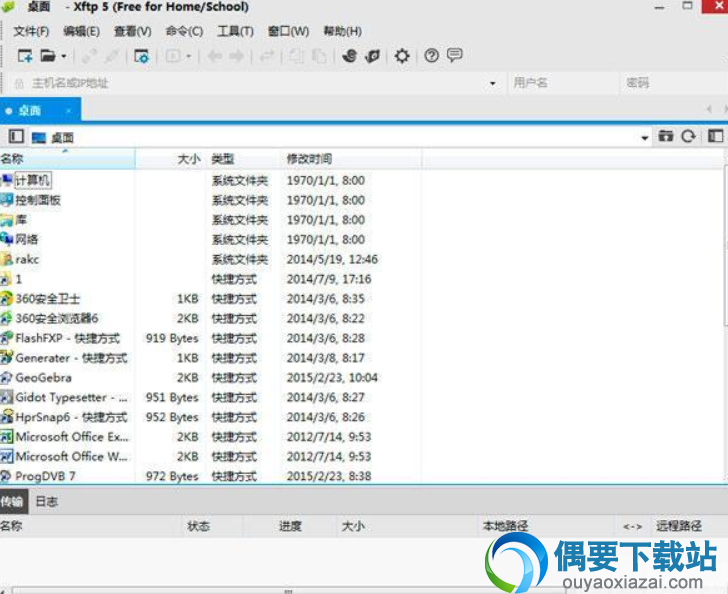Select the 网络 network item
Image resolution: width=728 pixels, height=594 pixels.
pos(26,239)
